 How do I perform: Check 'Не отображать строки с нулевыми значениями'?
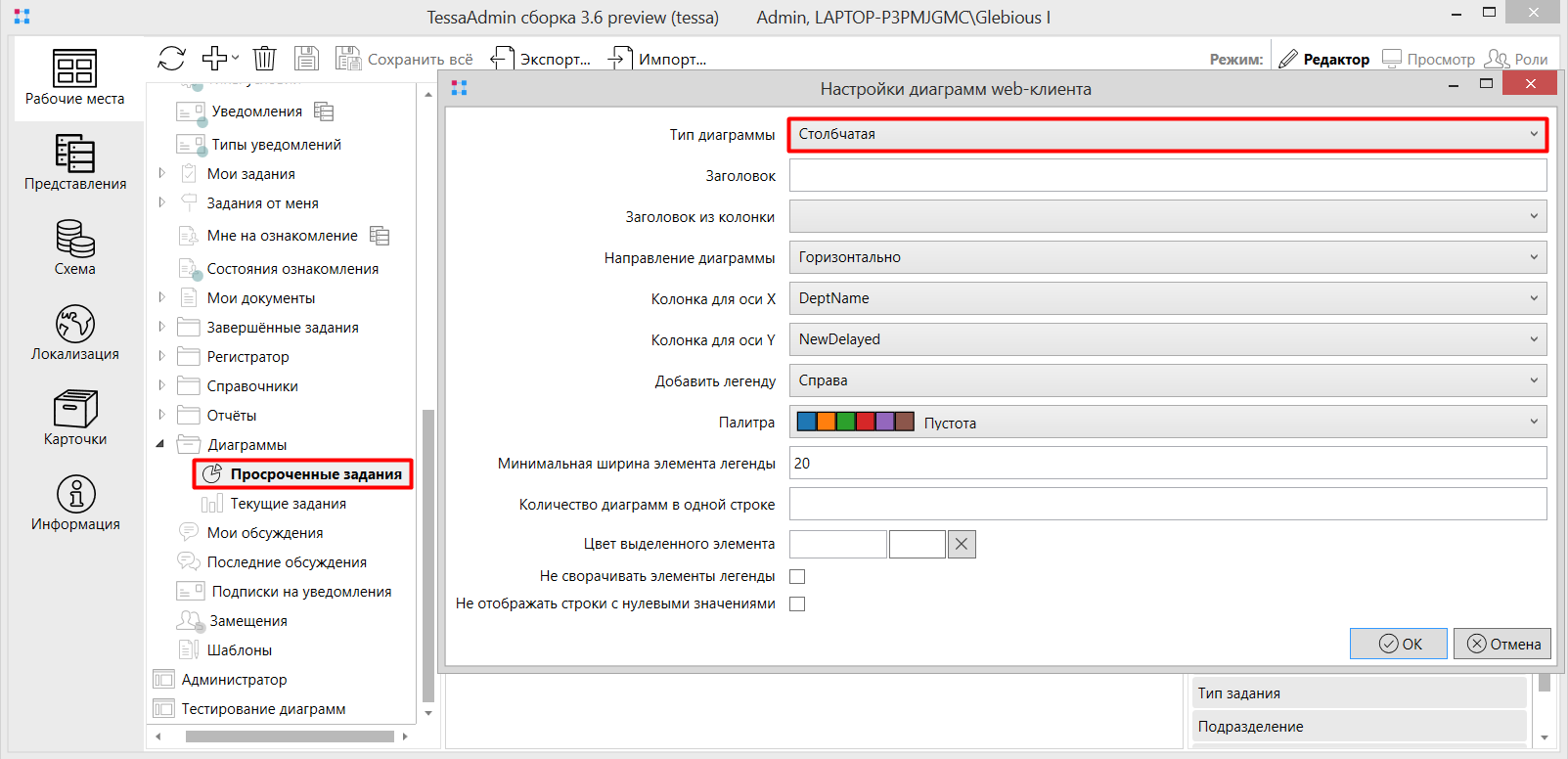click(x=797, y=604)
